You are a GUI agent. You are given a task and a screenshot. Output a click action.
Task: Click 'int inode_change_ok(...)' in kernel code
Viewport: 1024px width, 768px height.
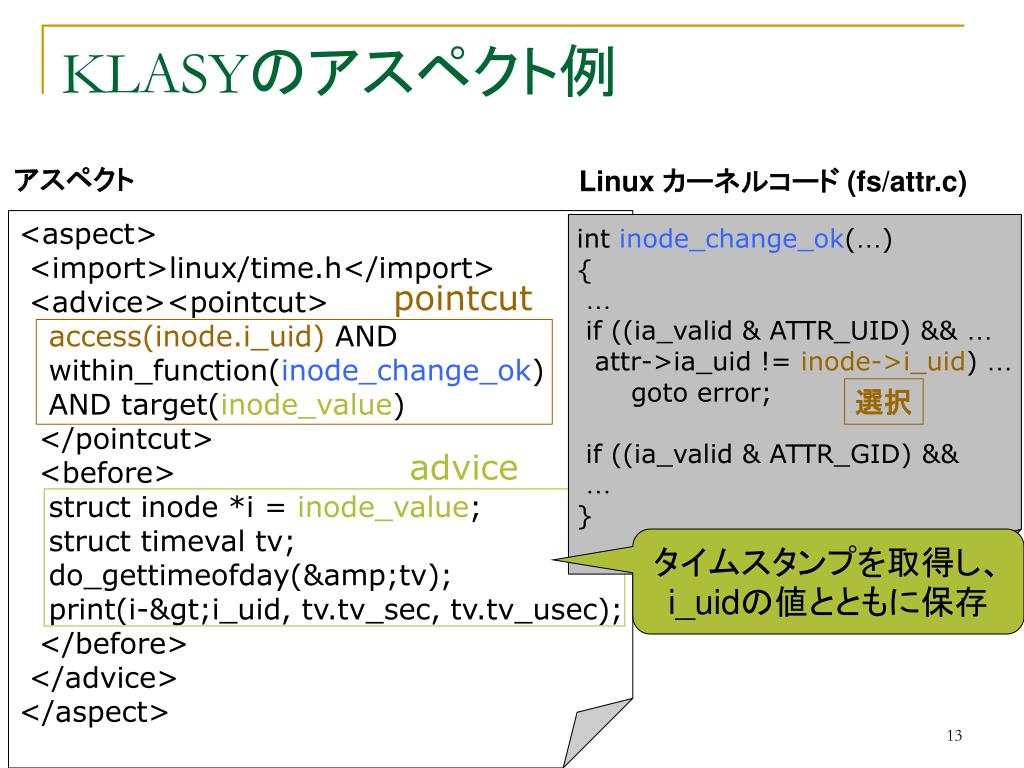coord(735,239)
